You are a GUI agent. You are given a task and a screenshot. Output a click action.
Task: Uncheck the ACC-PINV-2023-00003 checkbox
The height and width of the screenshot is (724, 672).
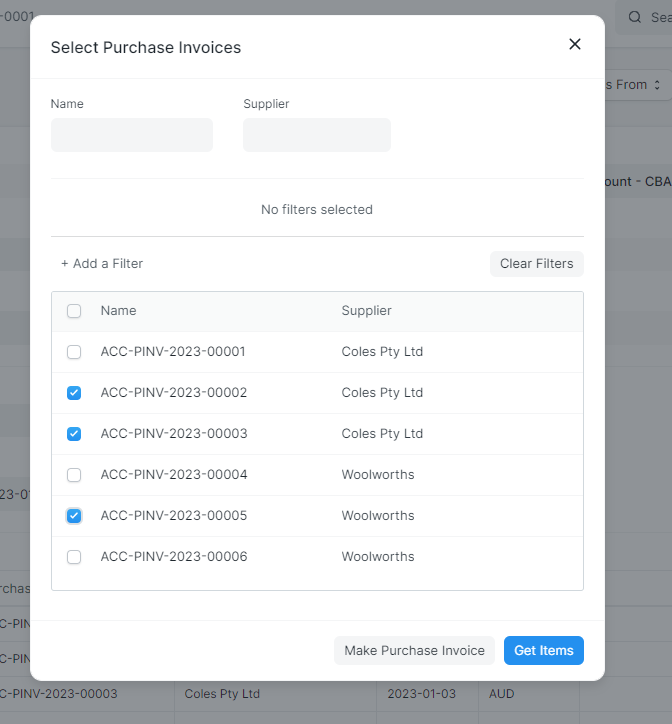tap(74, 434)
